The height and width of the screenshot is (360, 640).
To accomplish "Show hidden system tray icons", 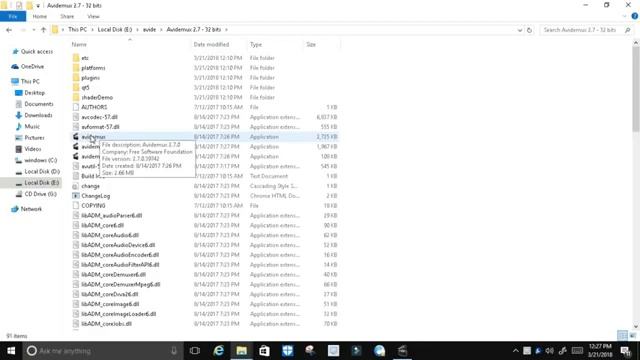I will pyautogui.click(x=516, y=351).
